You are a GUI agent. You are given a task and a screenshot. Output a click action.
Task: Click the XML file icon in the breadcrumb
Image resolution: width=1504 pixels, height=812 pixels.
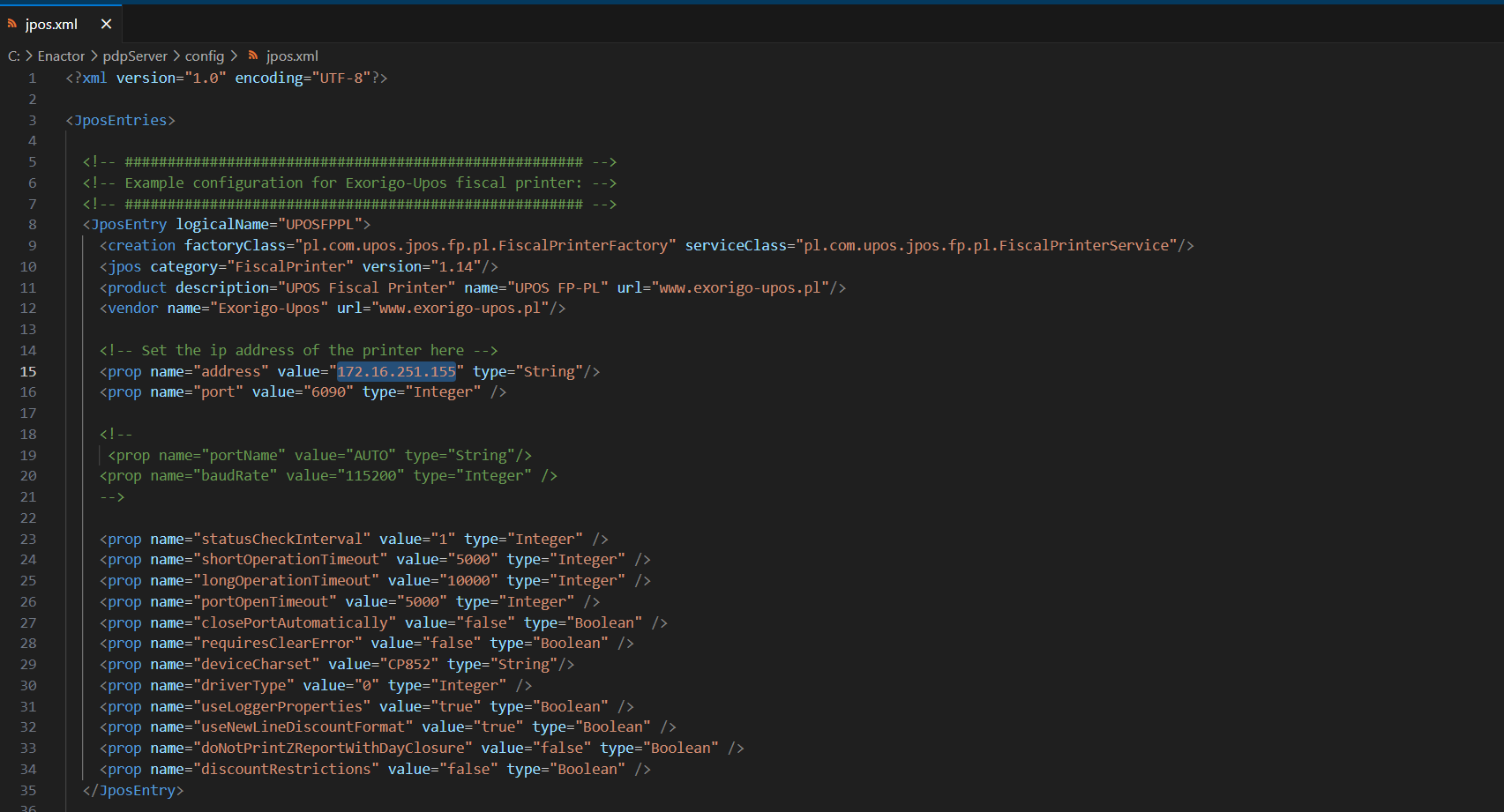click(x=253, y=56)
